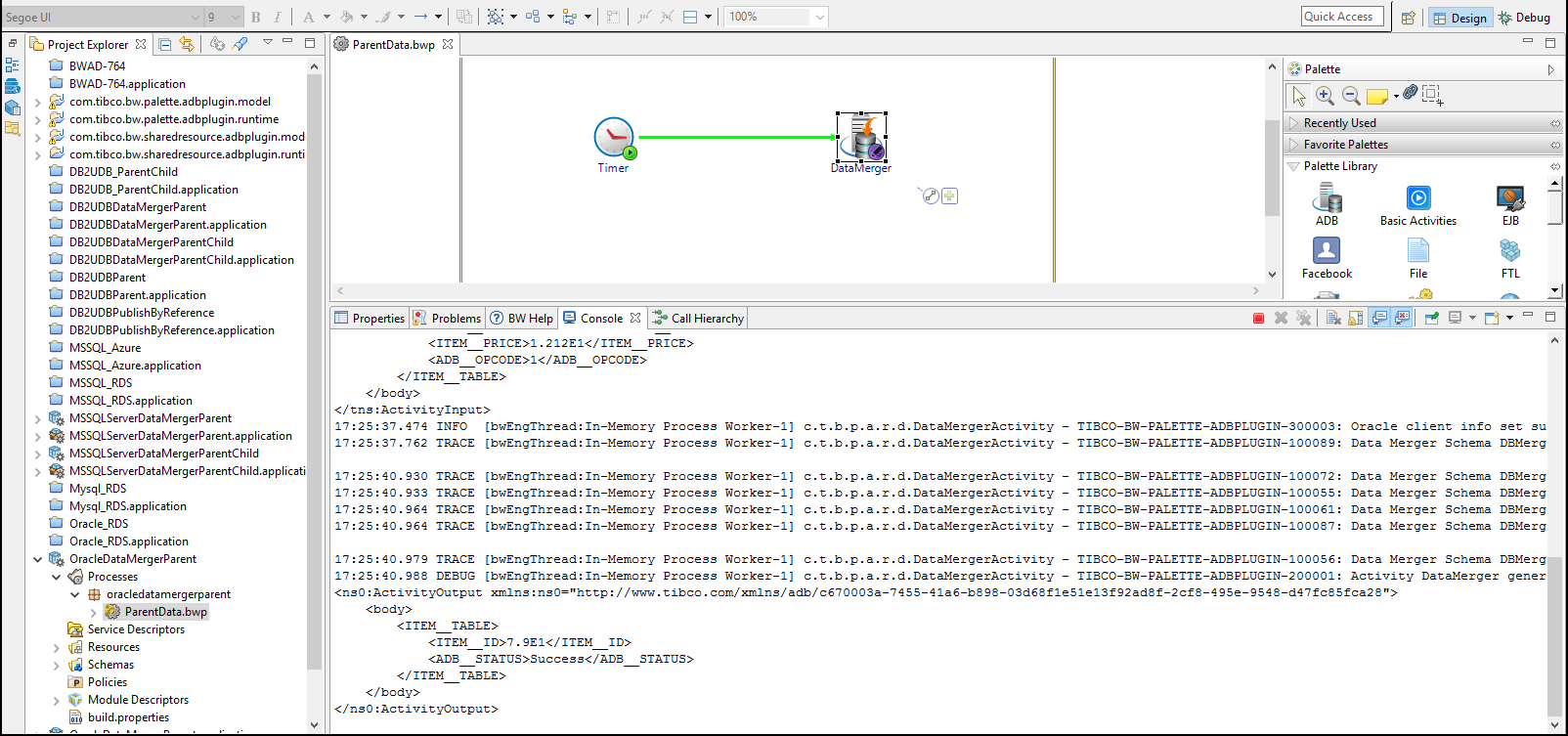This screenshot has height=736, width=1568.
Task: Click the Quick Access search field
Action: 1342,17
